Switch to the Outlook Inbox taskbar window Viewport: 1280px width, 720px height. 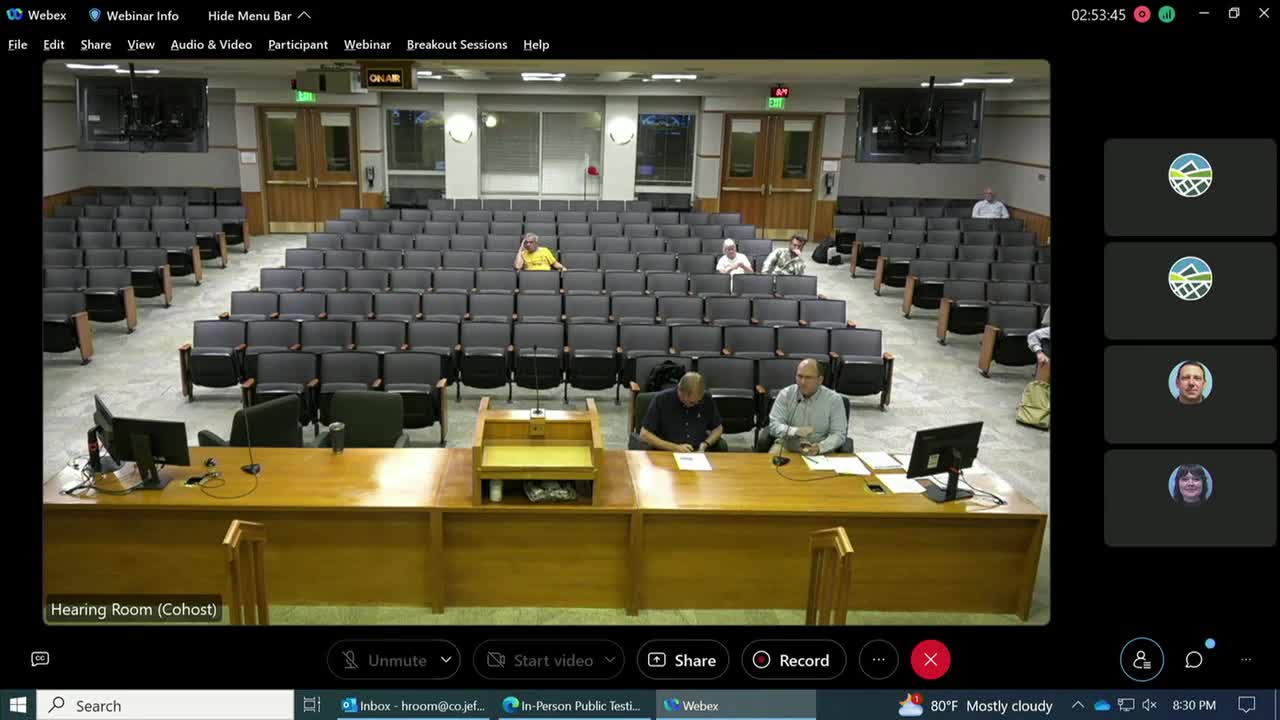413,705
